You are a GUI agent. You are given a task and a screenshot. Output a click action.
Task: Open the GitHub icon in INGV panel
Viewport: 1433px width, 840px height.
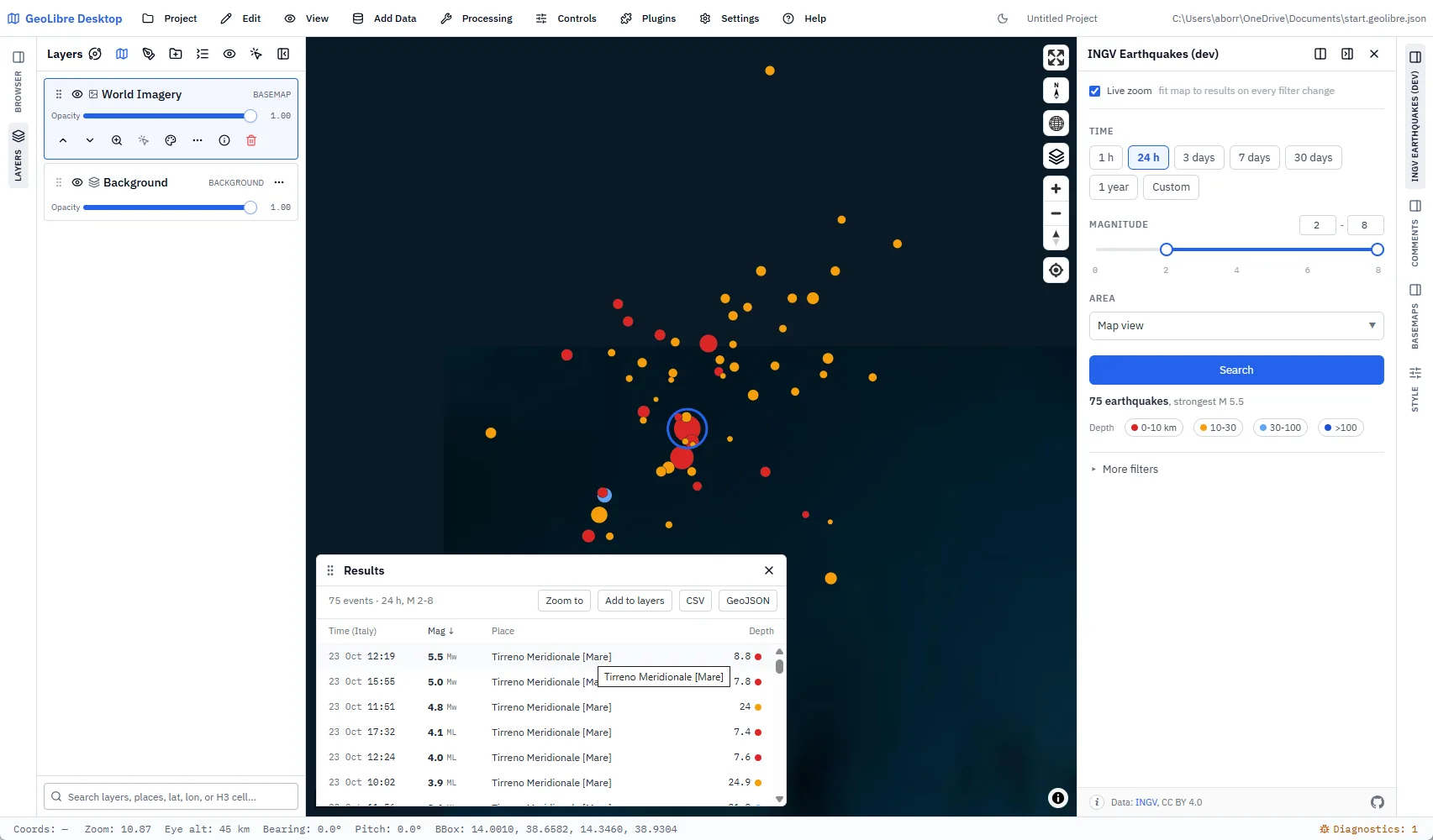(1377, 802)
